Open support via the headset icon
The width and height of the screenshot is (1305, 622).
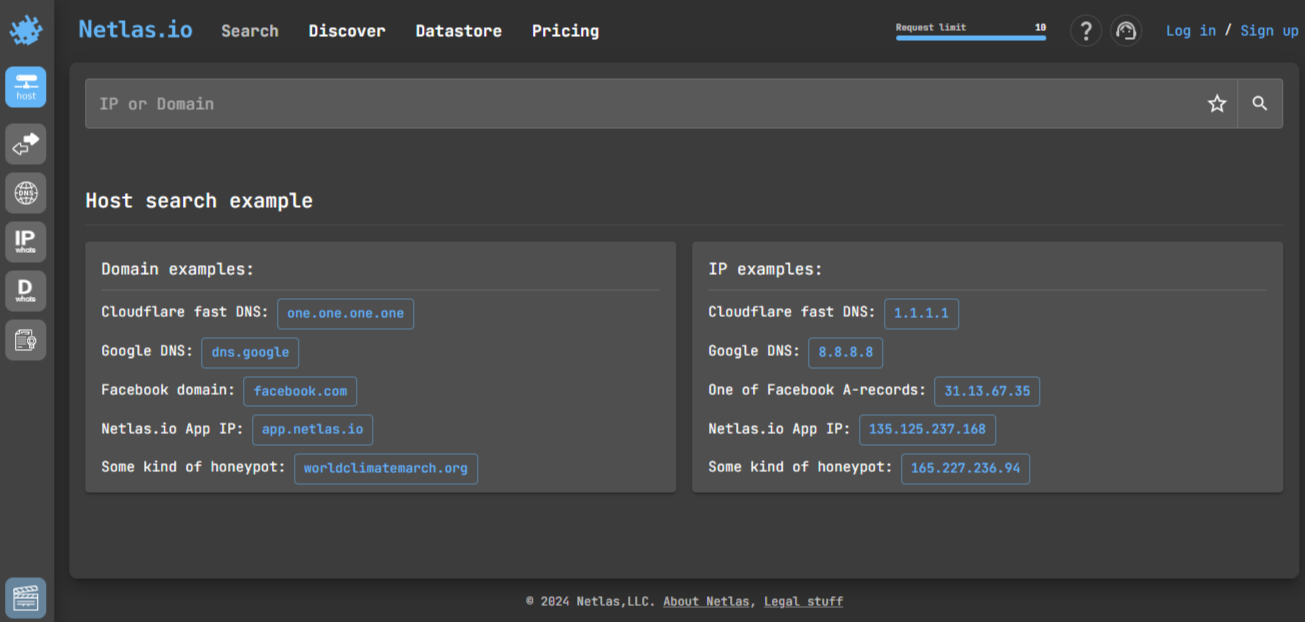click(1126, 31)
